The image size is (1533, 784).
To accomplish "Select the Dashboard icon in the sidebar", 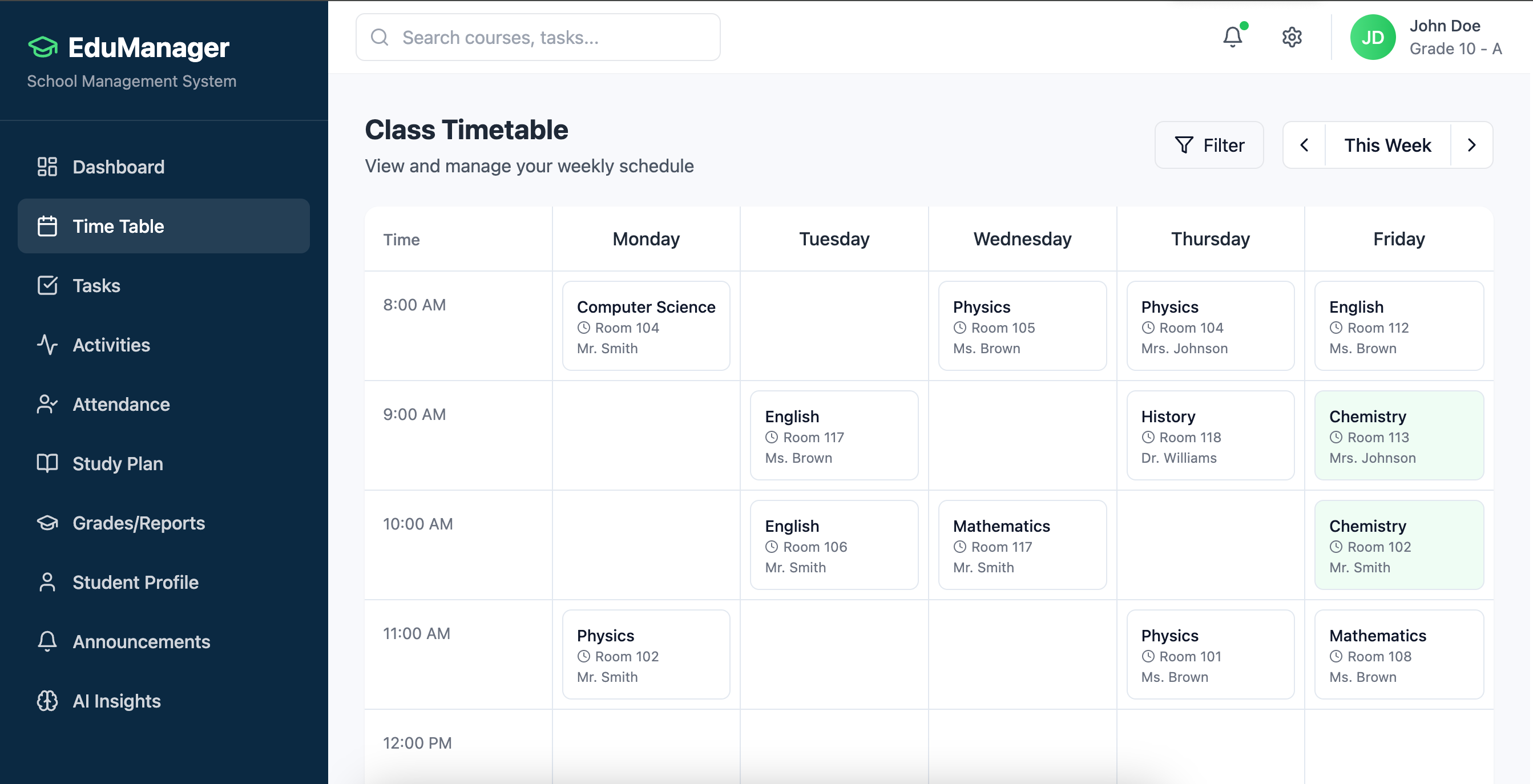I will [x=47, y=167].
